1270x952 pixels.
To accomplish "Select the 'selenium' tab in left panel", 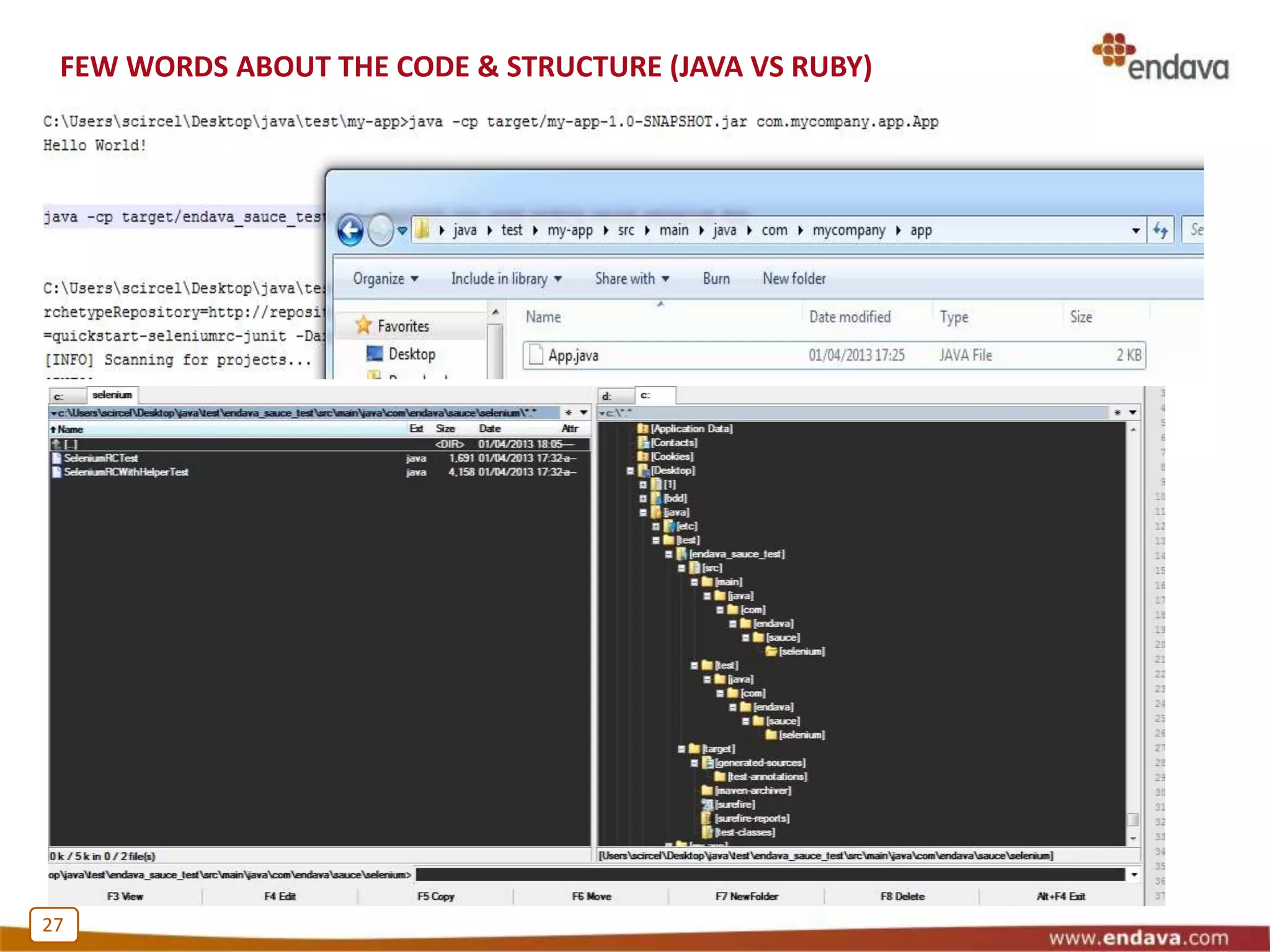I will [112, 395].
